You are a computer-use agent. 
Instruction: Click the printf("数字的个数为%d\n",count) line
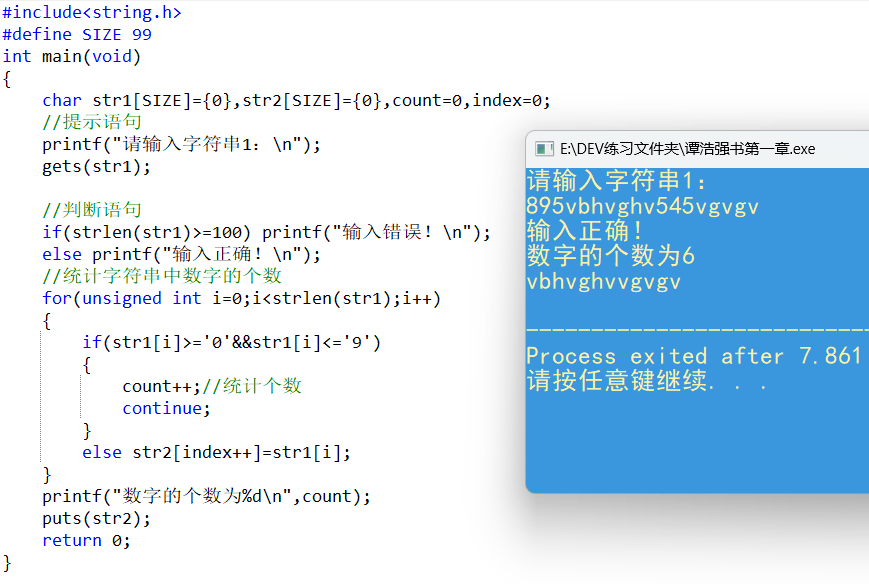click(207, 496)
